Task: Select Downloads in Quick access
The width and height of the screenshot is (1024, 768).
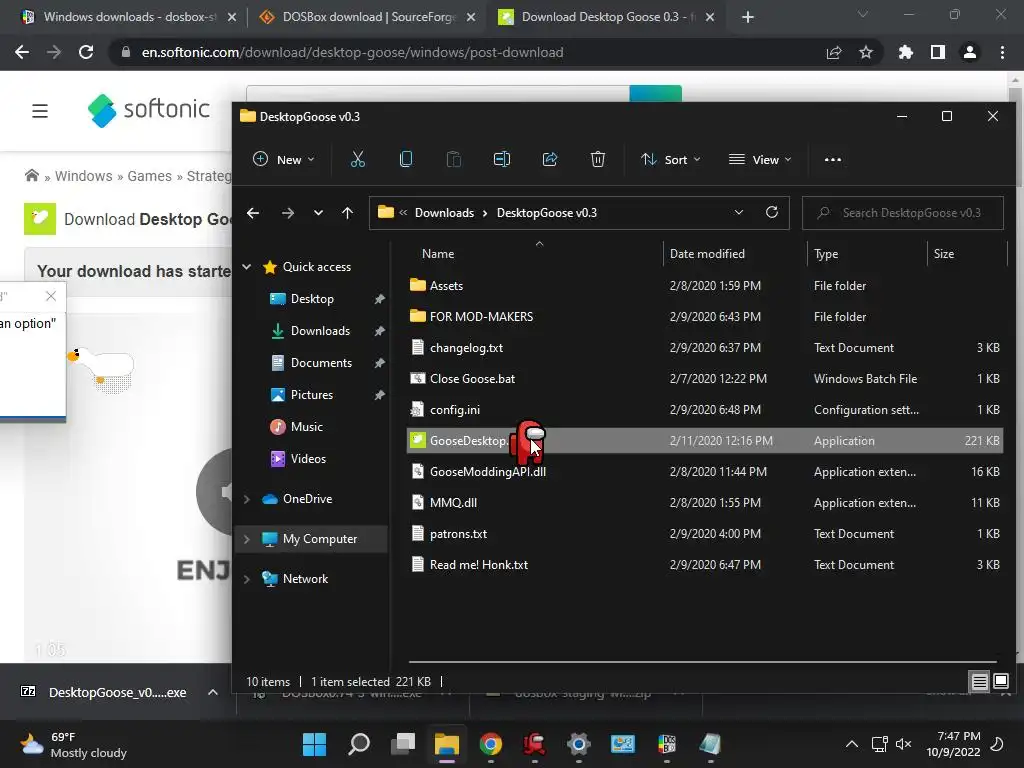Action: [320, 330]
